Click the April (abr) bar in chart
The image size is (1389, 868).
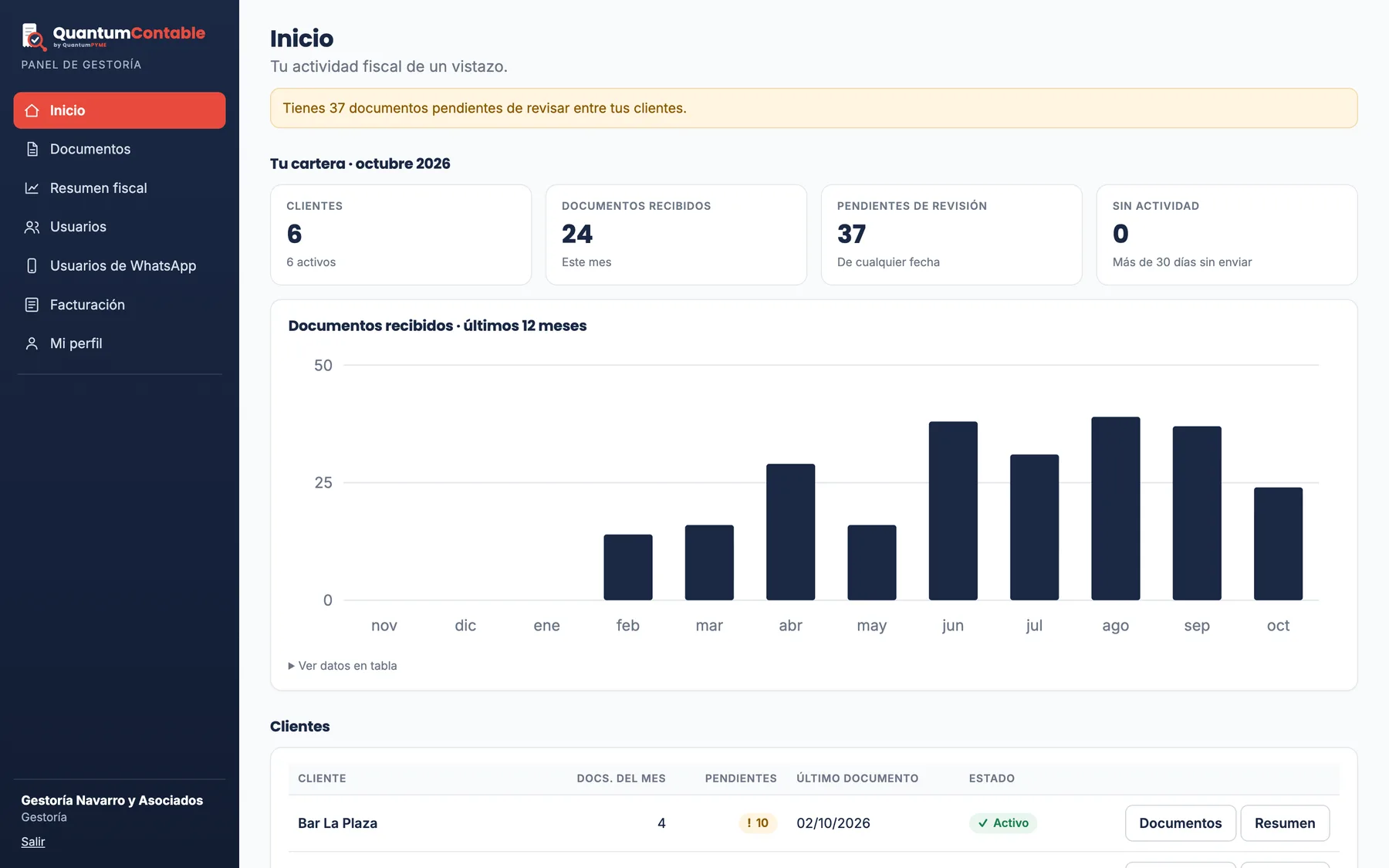(791, 532)
